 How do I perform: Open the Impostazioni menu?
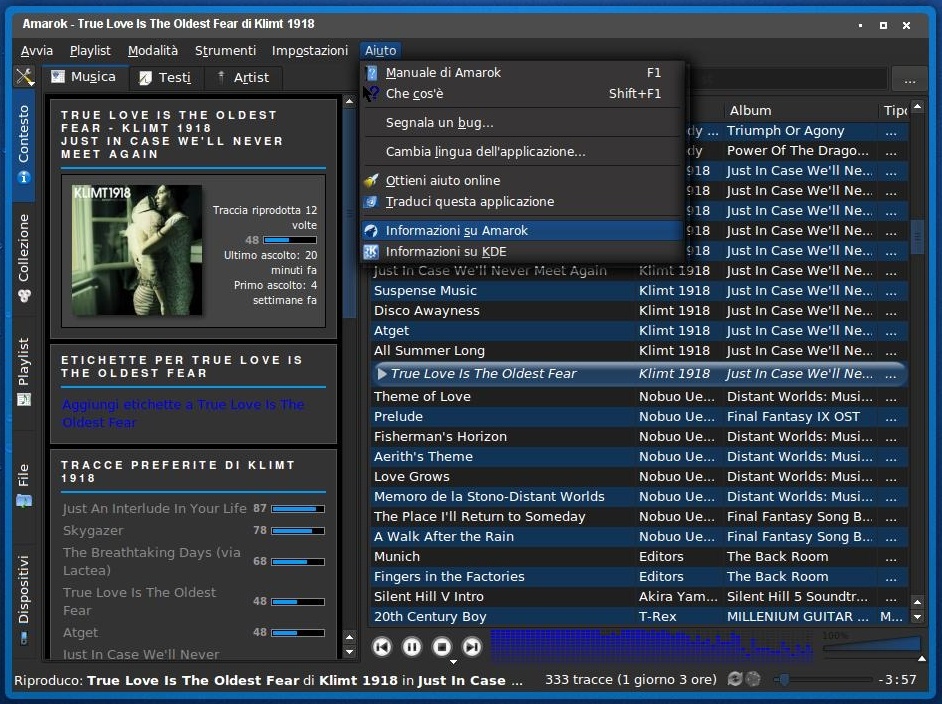(309, 50)
